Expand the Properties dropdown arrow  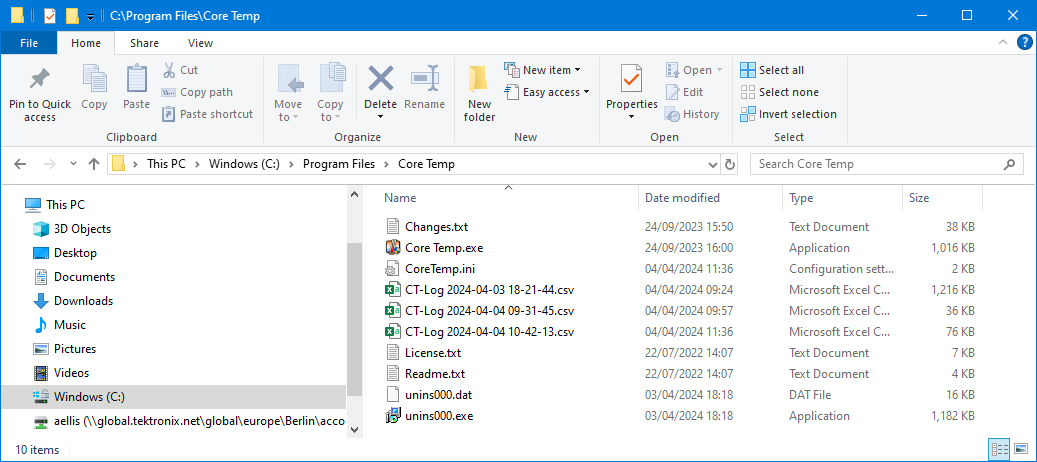tap(632, 117)
